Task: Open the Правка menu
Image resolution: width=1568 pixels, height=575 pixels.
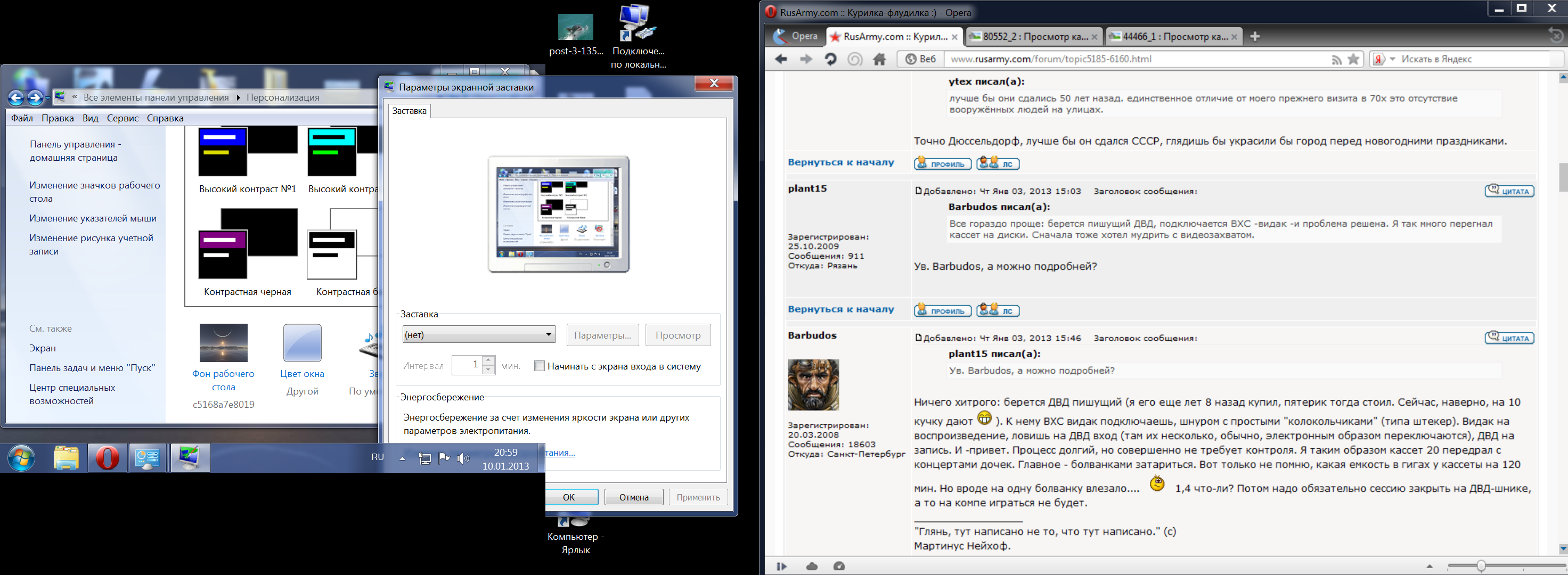Action: pos(58,118)
